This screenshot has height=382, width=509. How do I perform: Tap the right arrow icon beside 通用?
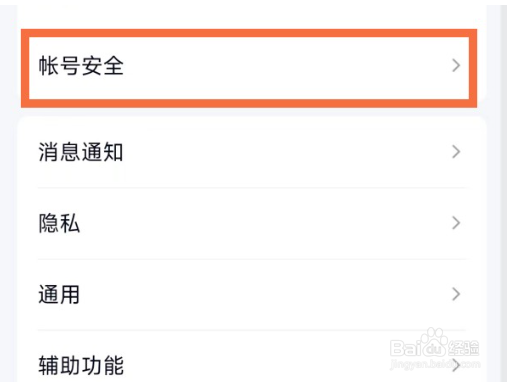(x=456, y=294)
